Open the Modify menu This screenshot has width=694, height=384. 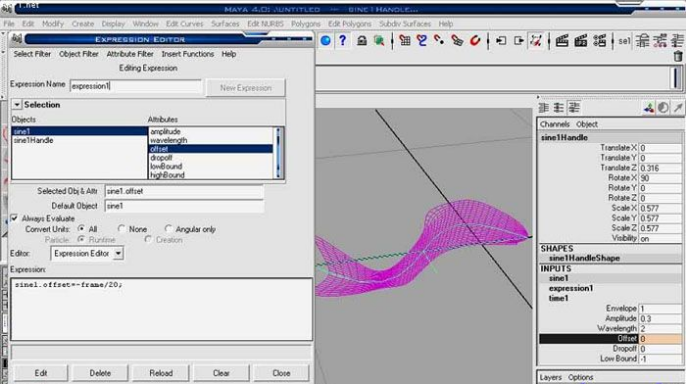click(x=53, y=23)
